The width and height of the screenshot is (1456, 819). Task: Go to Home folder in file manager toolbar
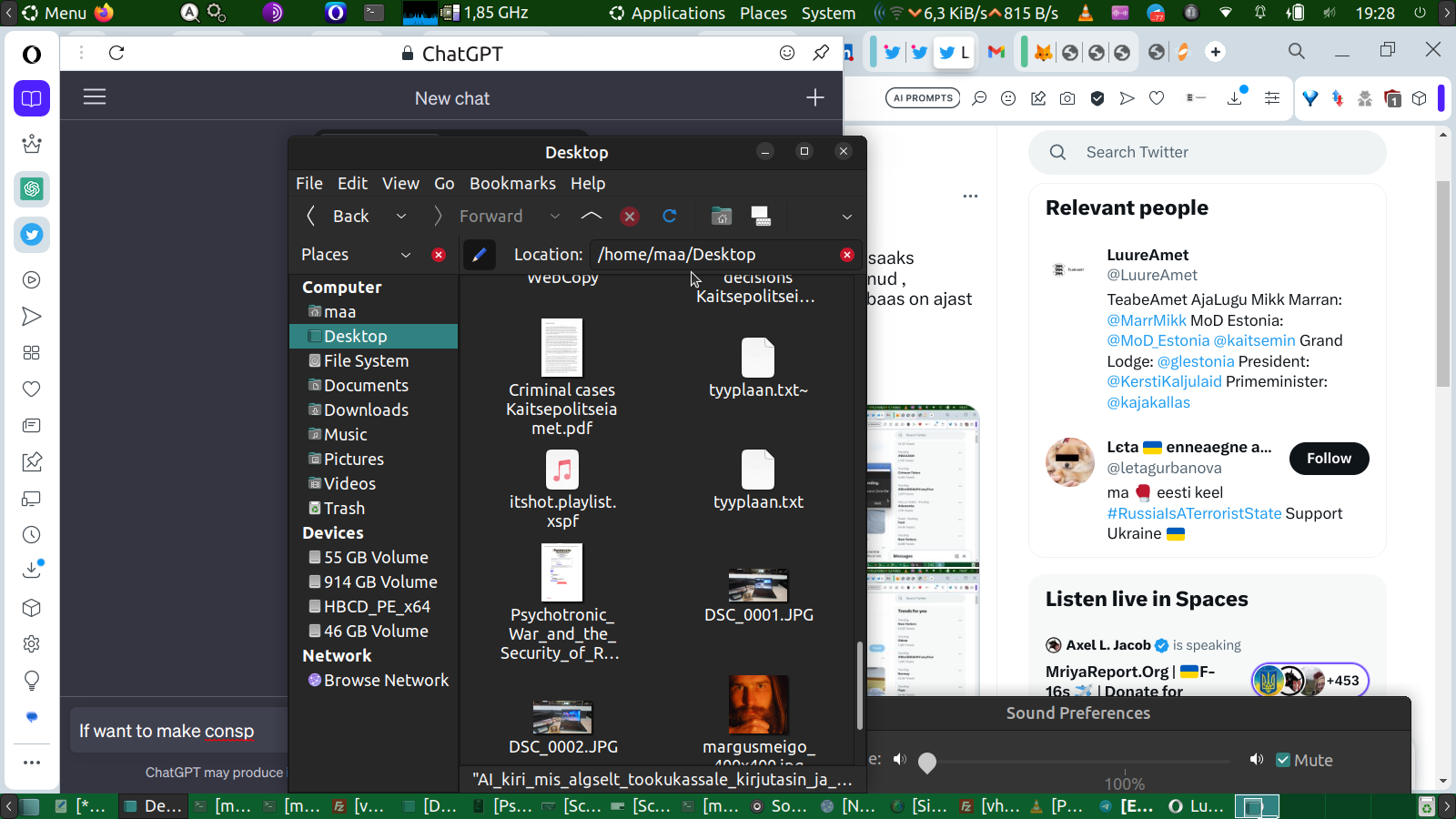tap(722, 216)
